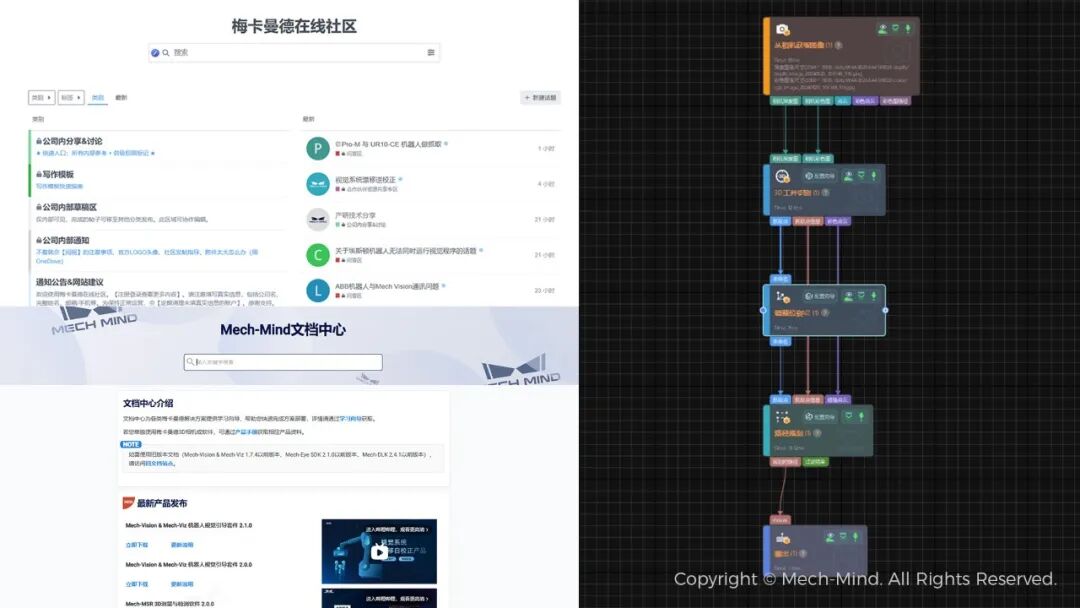This screenshot has height=608, width=1080.
Task: Click the path planning node's step icon
Action: (782, 417)
